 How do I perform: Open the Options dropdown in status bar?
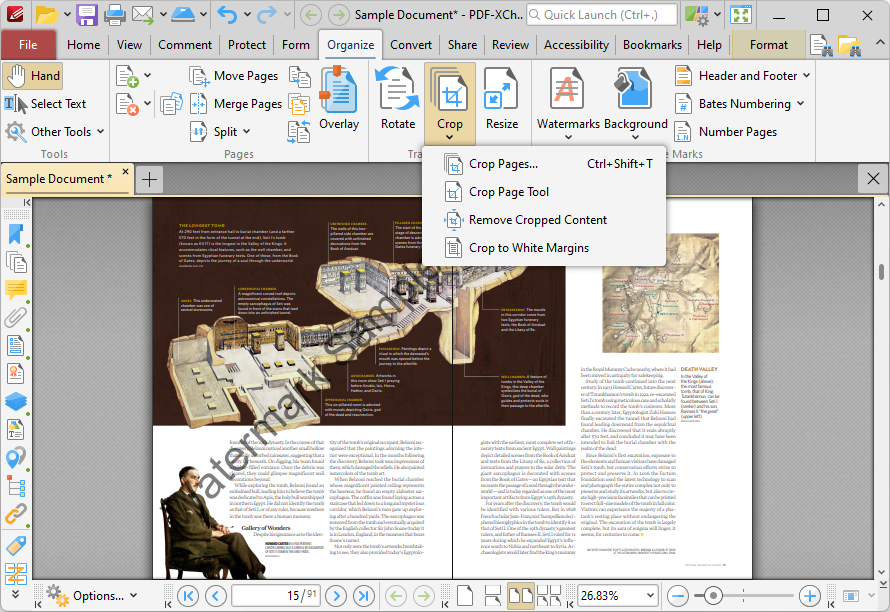click(93, 596)
